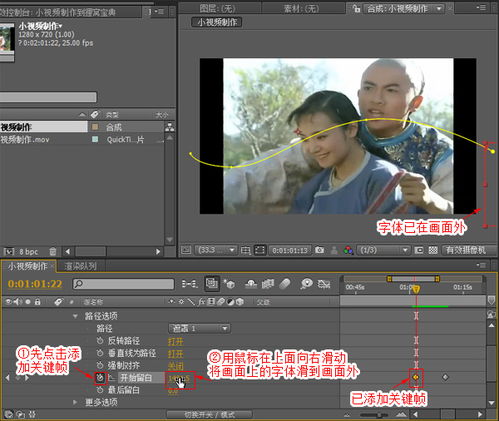Go to next keyframe arrow
Screen dimensions: 499x421
[27, 378]
